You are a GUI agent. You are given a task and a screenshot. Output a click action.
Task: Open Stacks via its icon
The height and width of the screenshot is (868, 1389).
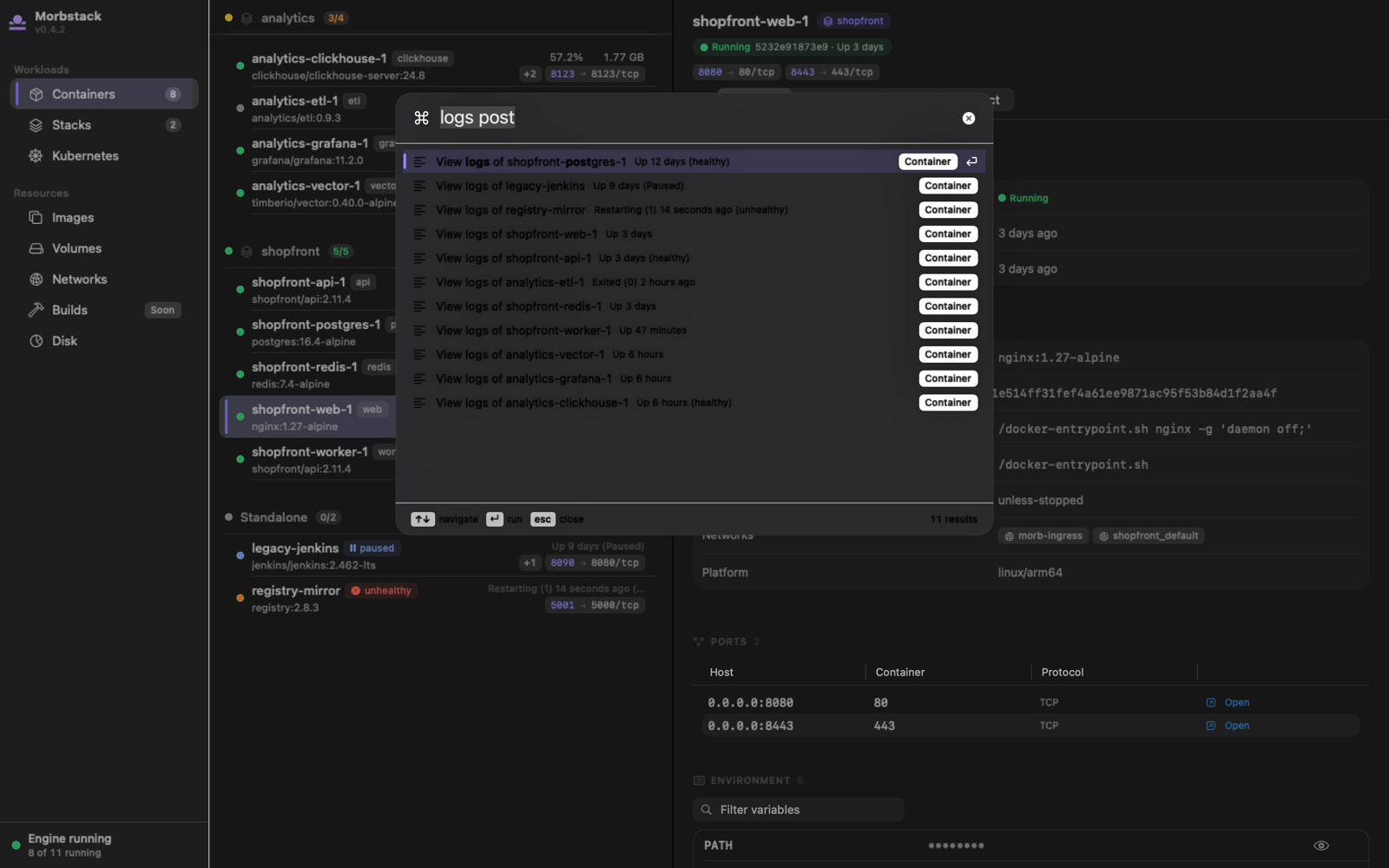[x=36, y=125]
